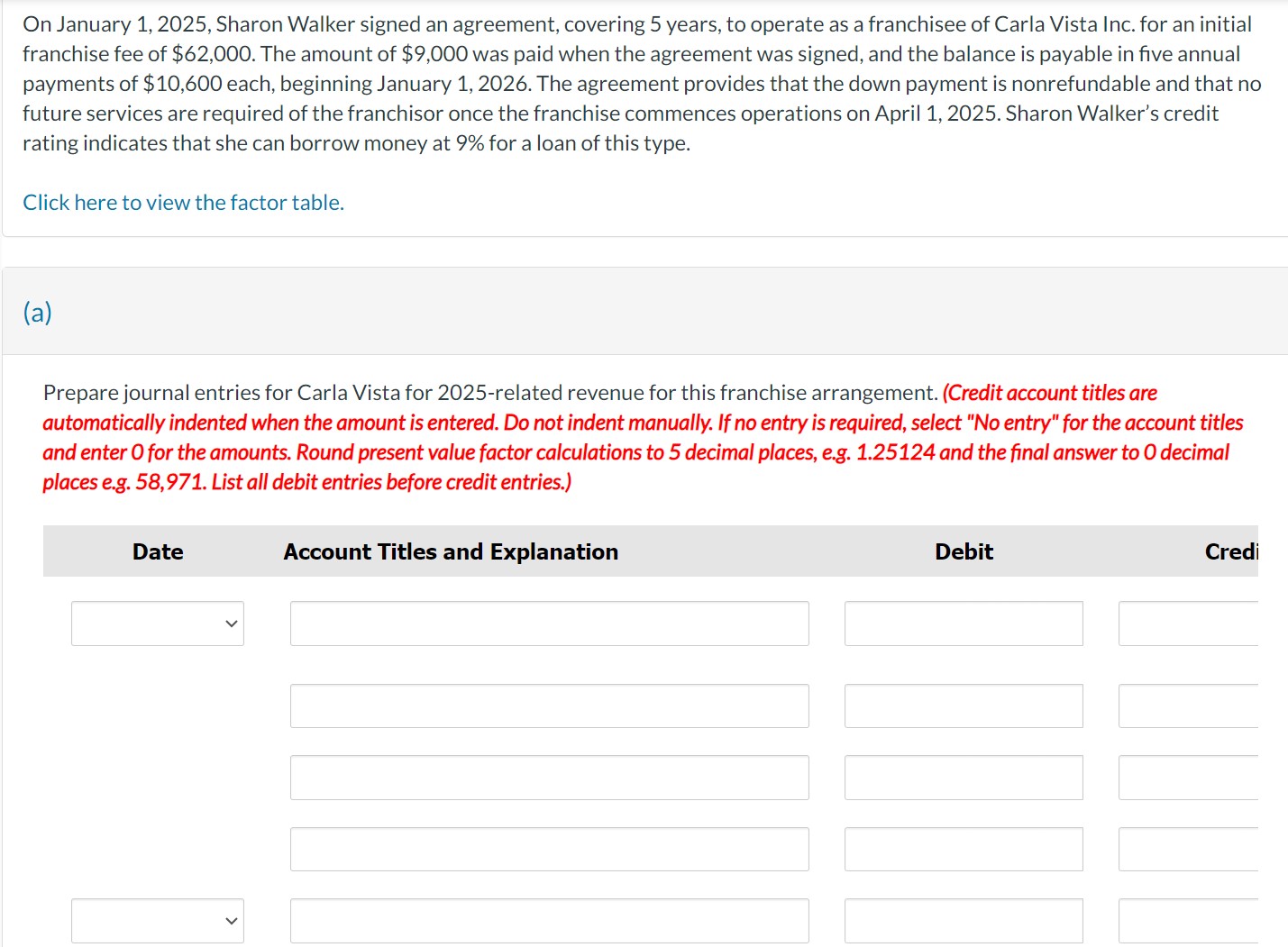Click the fourth row Credit amount field
1288x947 pixels.
coord(1189,849)
